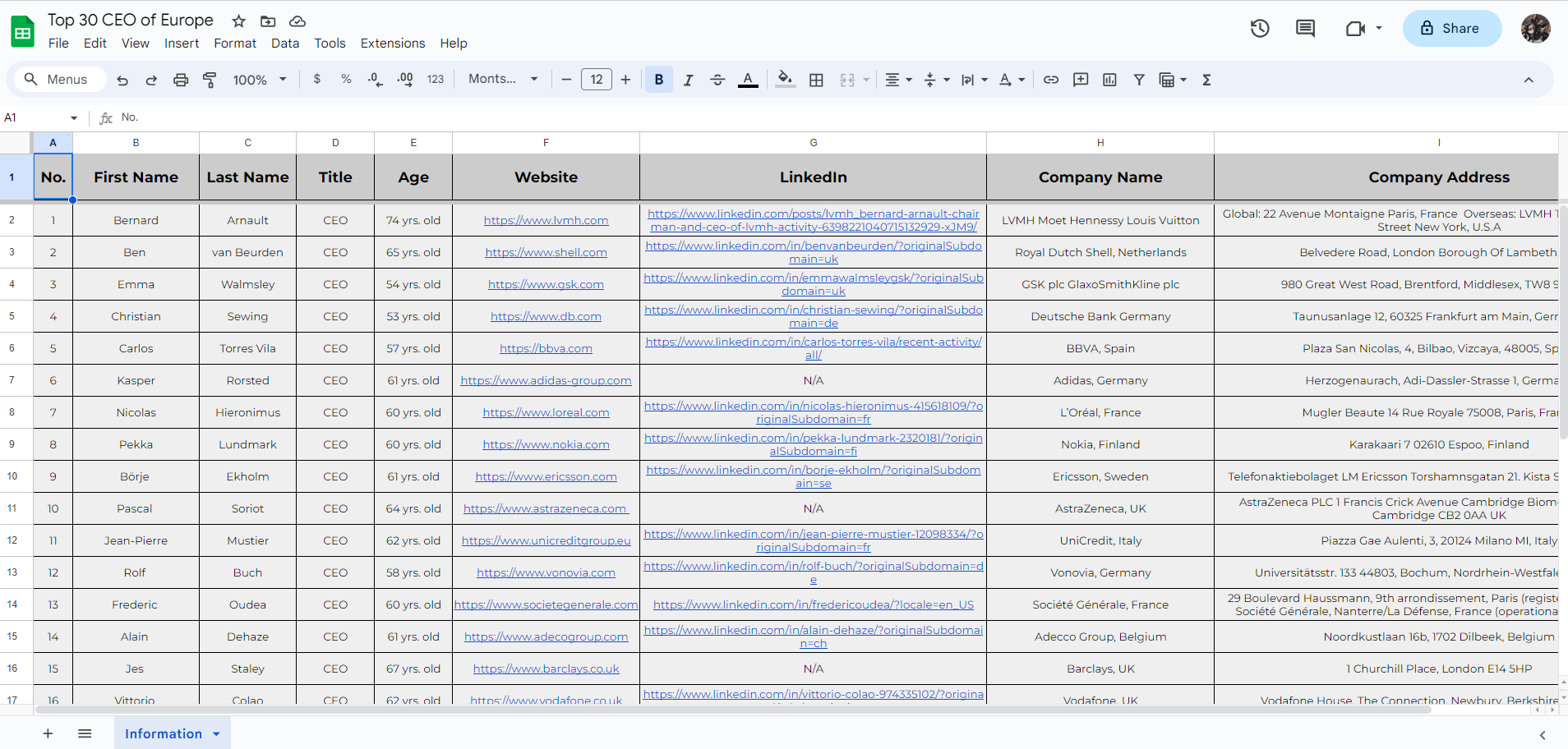Click the font size input field

point(597,80)
